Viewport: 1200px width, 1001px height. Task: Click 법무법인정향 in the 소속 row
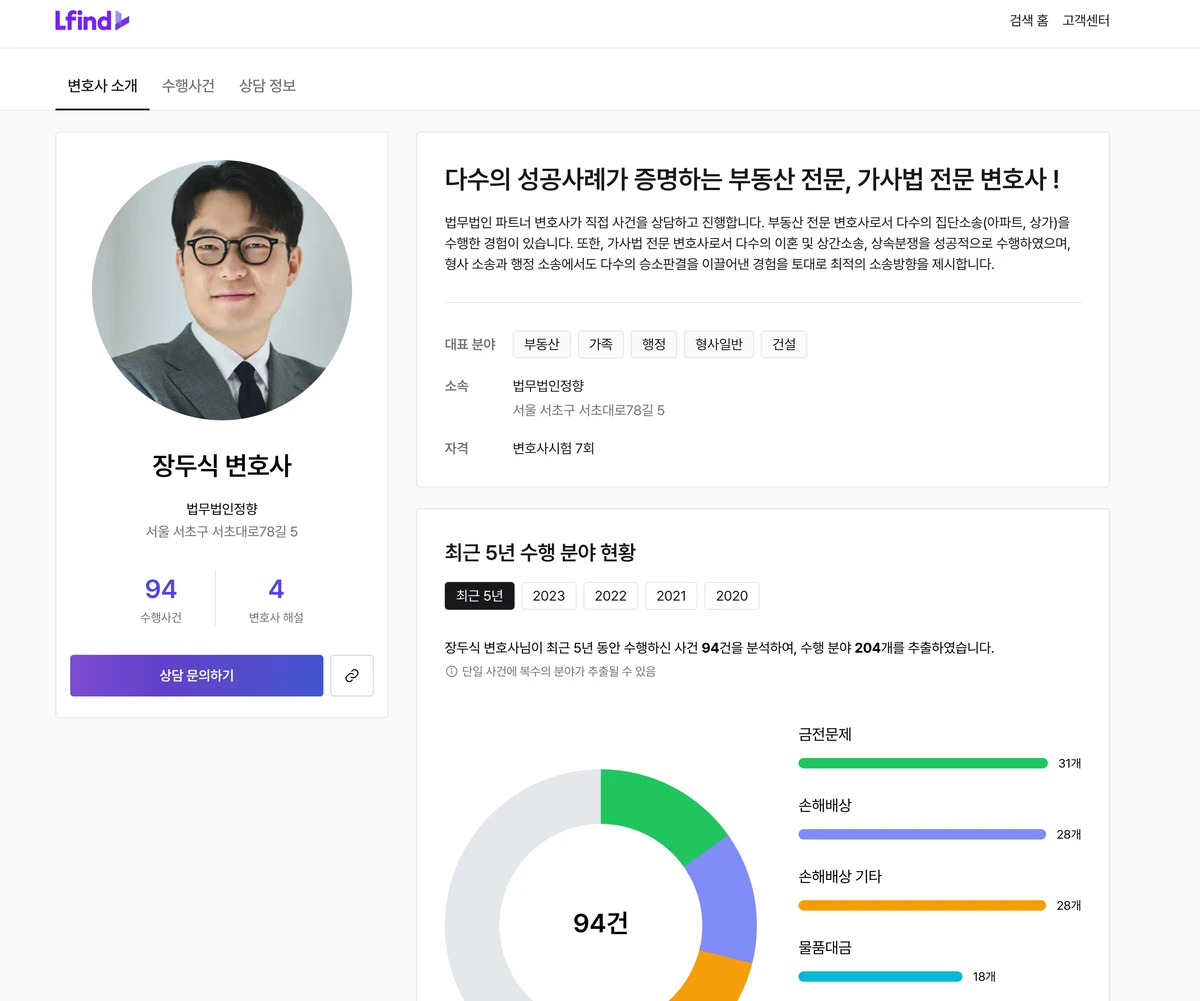(x=548, y=385)
